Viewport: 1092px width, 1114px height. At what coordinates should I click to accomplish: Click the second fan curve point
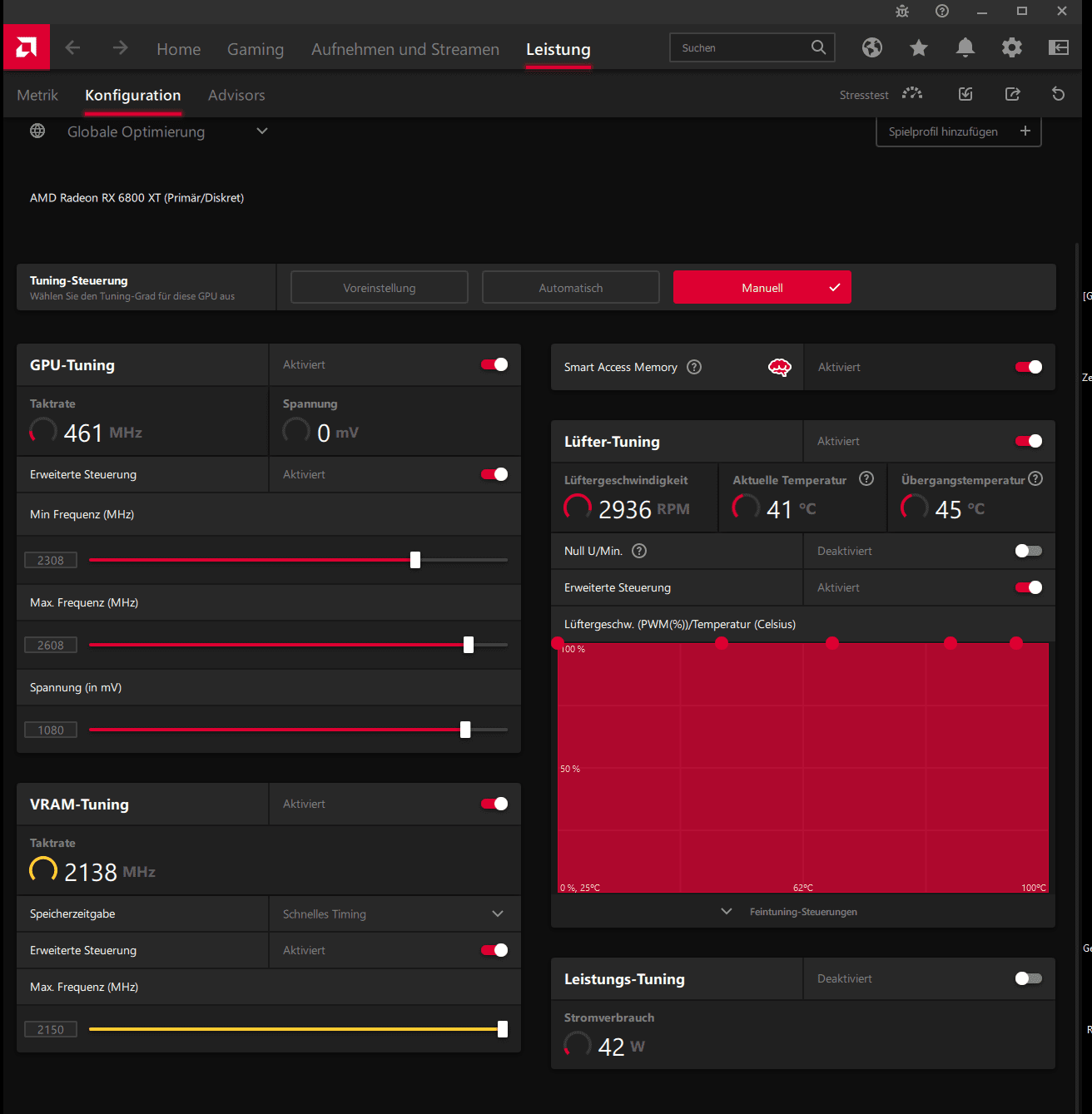click(722, 643)
